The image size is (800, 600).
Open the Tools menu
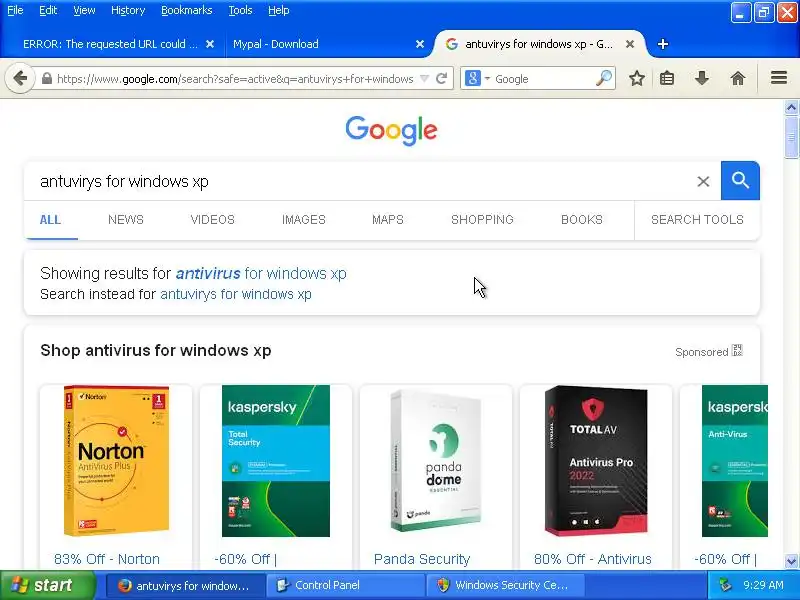pyautogui.click(x=240, y=10)
